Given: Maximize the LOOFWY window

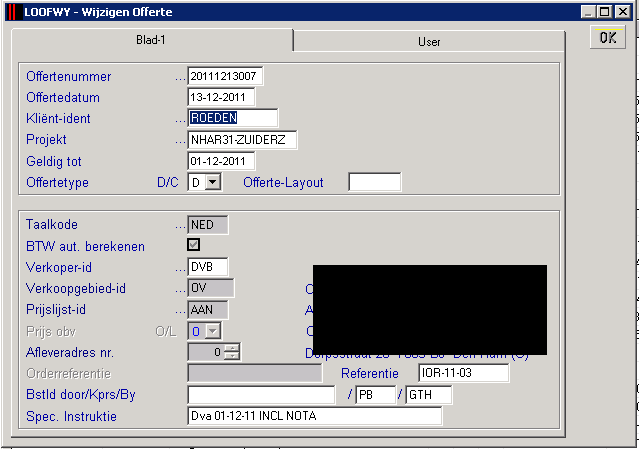Looking at the screenshot, I should tap(605, 12).
